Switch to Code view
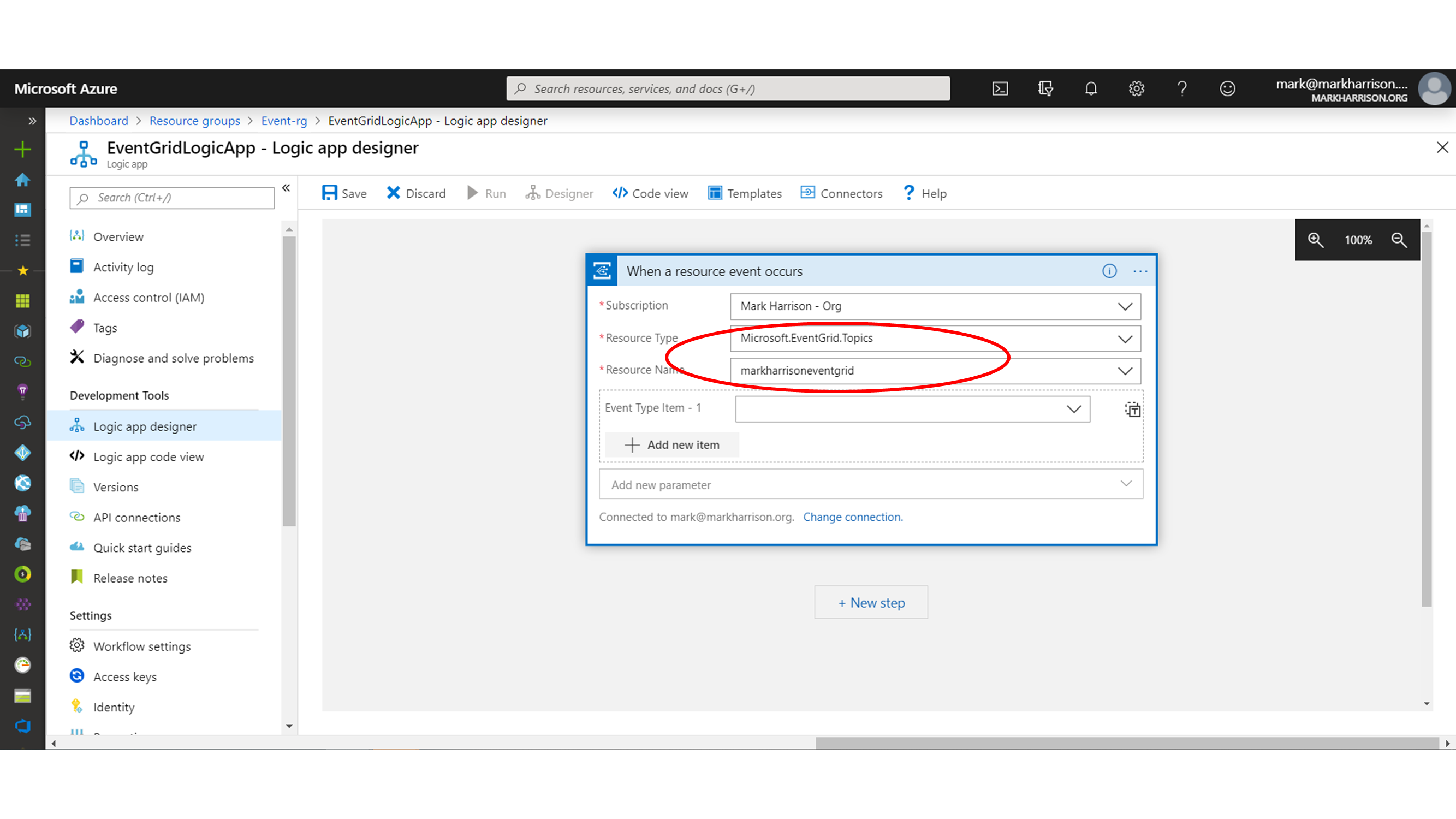This screenshot has width=1456, height=819. pos(650,193)
